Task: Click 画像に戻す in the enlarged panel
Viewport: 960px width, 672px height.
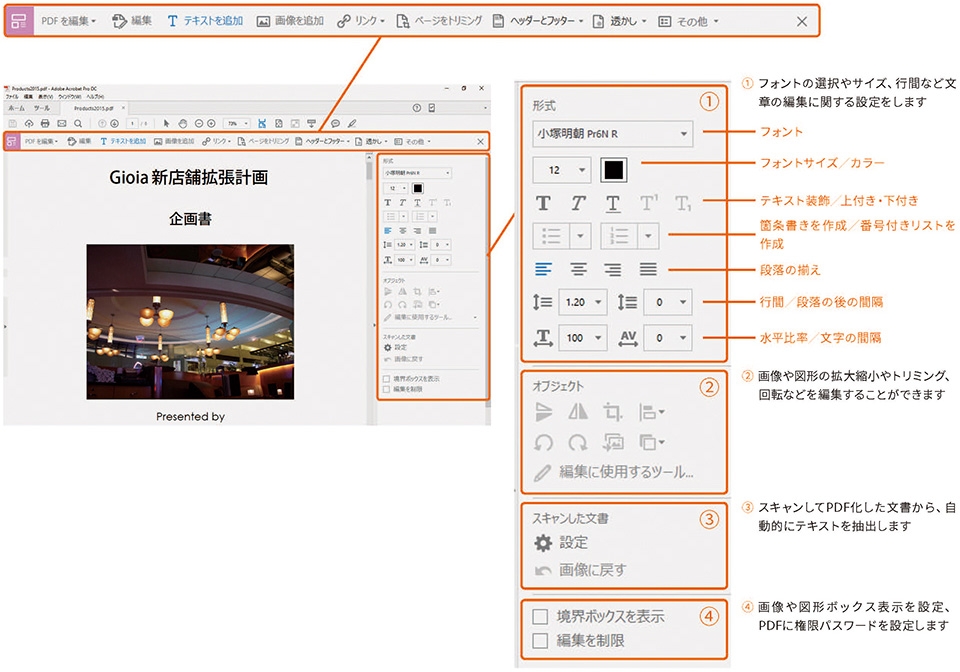Action: point(580,570)
